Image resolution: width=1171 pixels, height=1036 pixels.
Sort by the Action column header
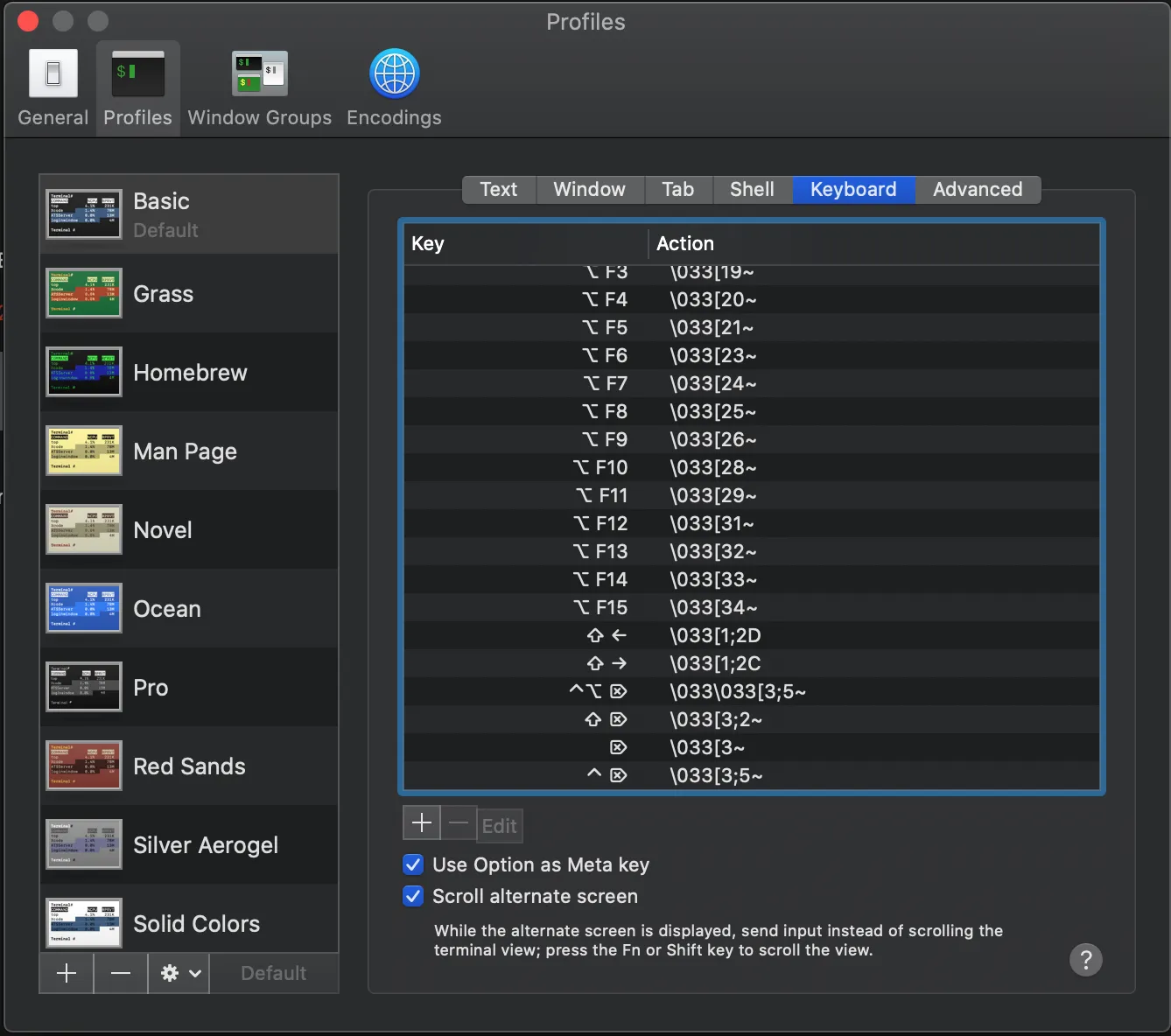[873, 243]
